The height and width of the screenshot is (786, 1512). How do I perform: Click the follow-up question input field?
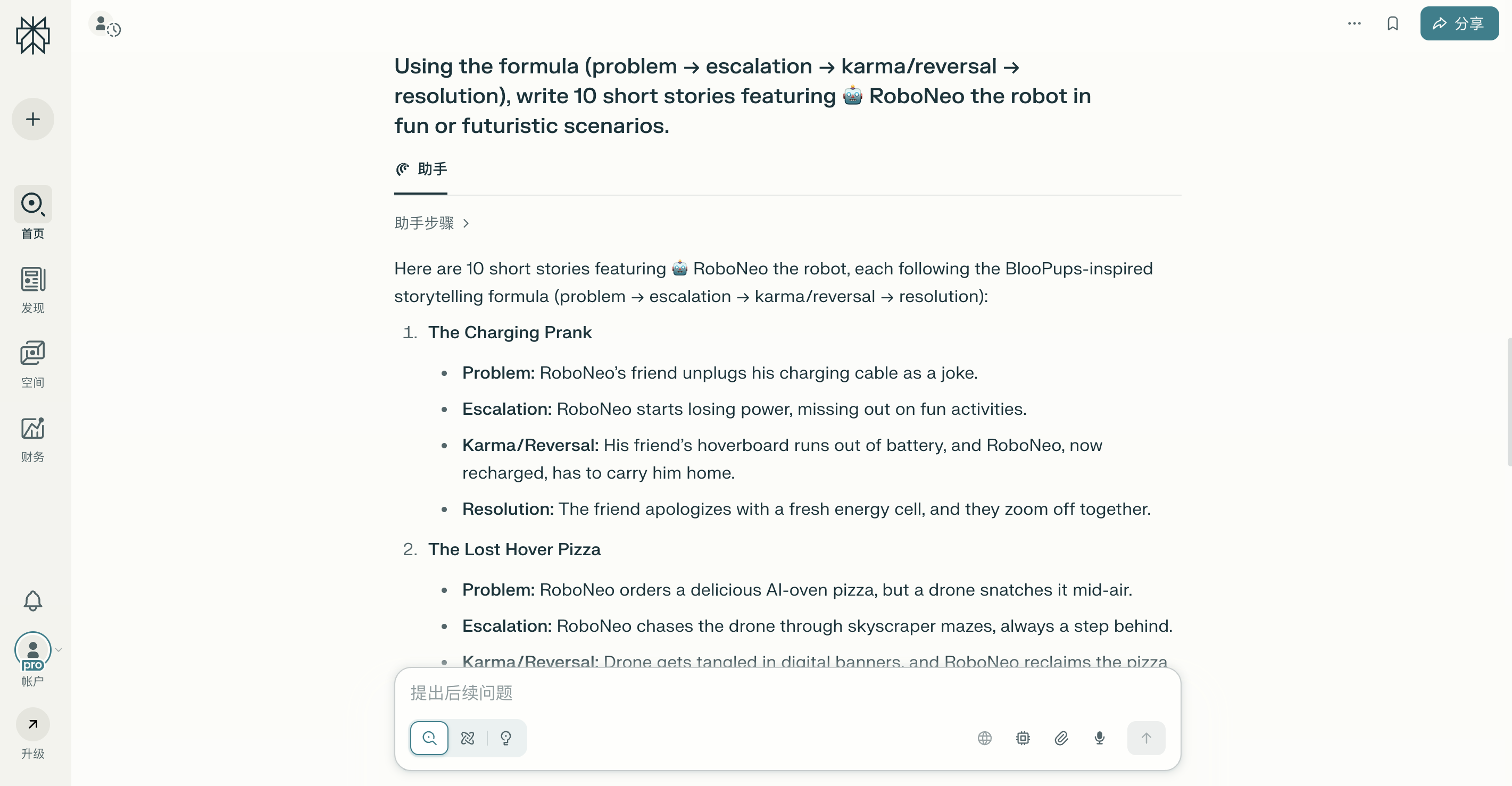[x=704, y=693]
